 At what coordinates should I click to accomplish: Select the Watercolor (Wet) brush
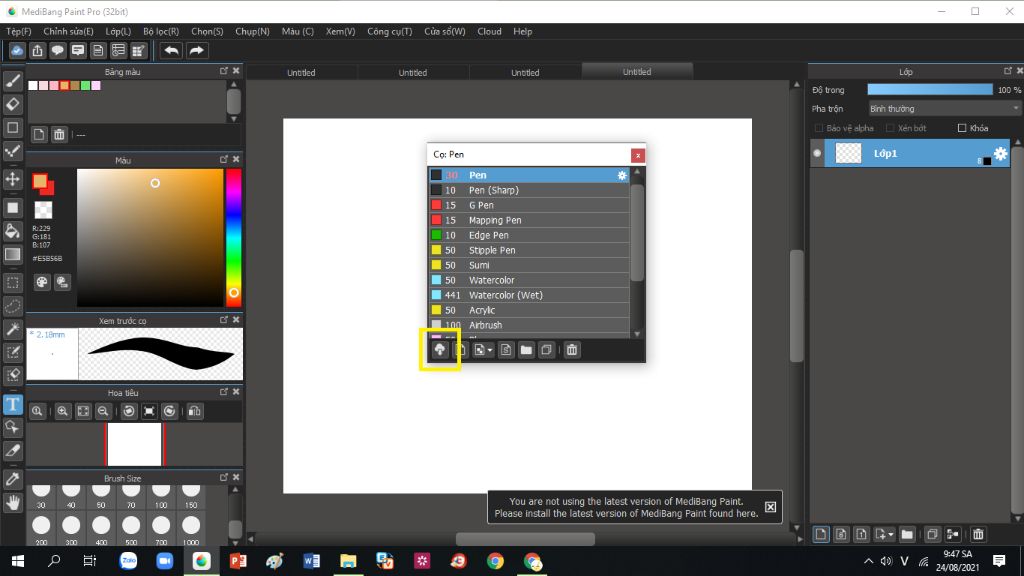(x=528, y=295)
